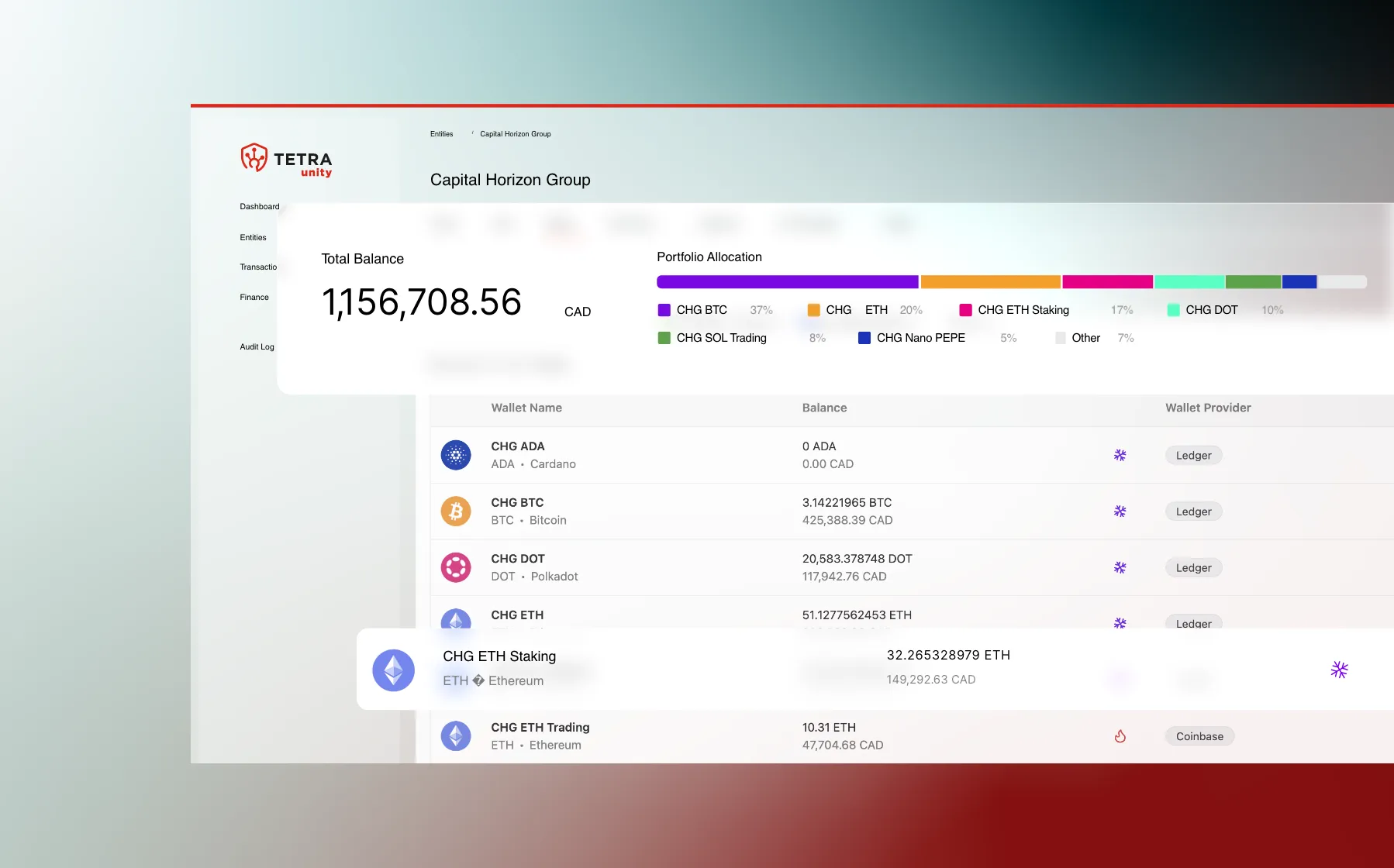Open the Audit Log sidebar item
The width and height of the screenshot is (1394, 868).
click(257, 346)
